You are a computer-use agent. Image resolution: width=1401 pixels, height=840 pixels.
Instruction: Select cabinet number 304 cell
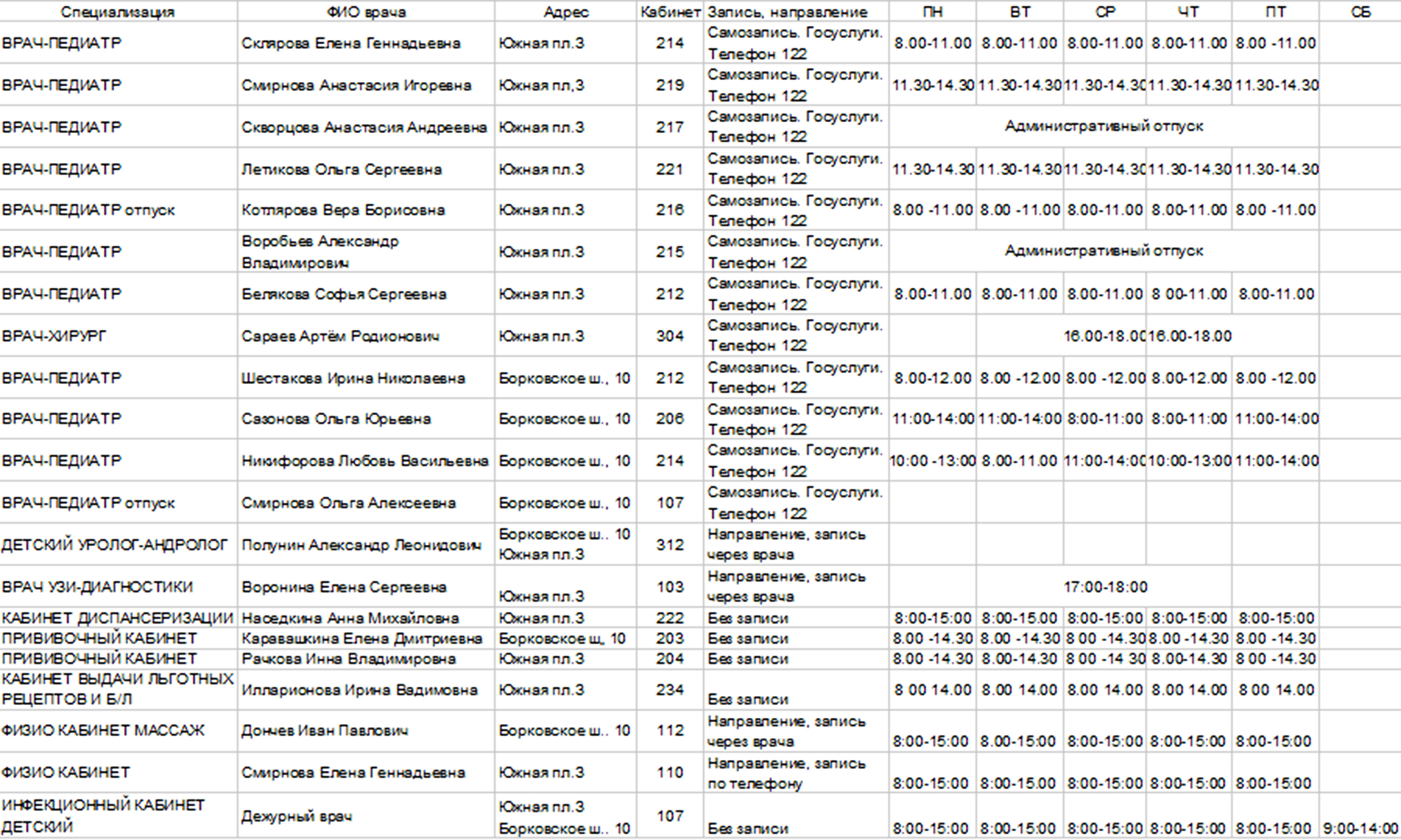pos(669,336)
